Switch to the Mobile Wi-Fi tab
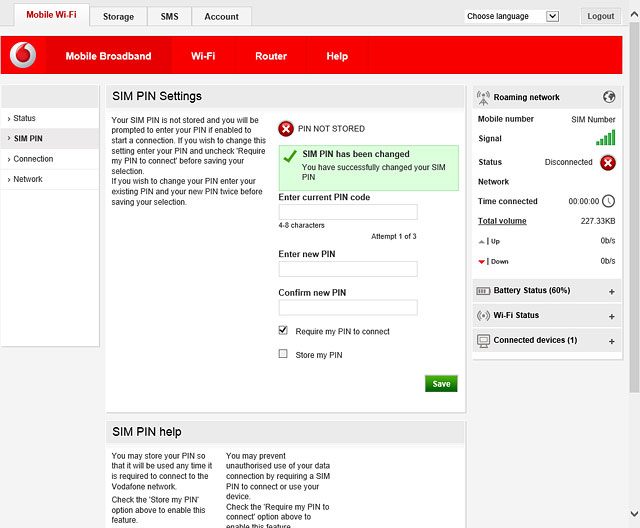This screenshot has width=640, height=528. point(51,15)
